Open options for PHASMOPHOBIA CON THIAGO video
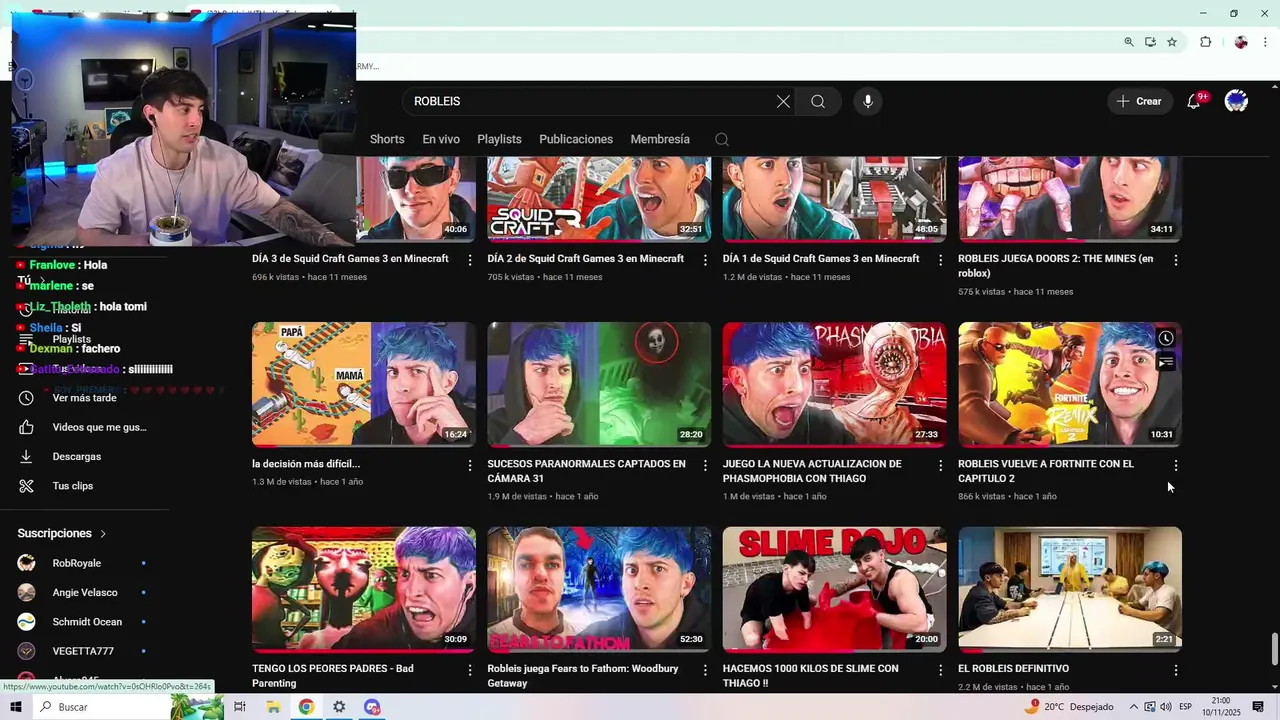The height and width of the screenshot is (720, 1280). click(x=940, y=465)
